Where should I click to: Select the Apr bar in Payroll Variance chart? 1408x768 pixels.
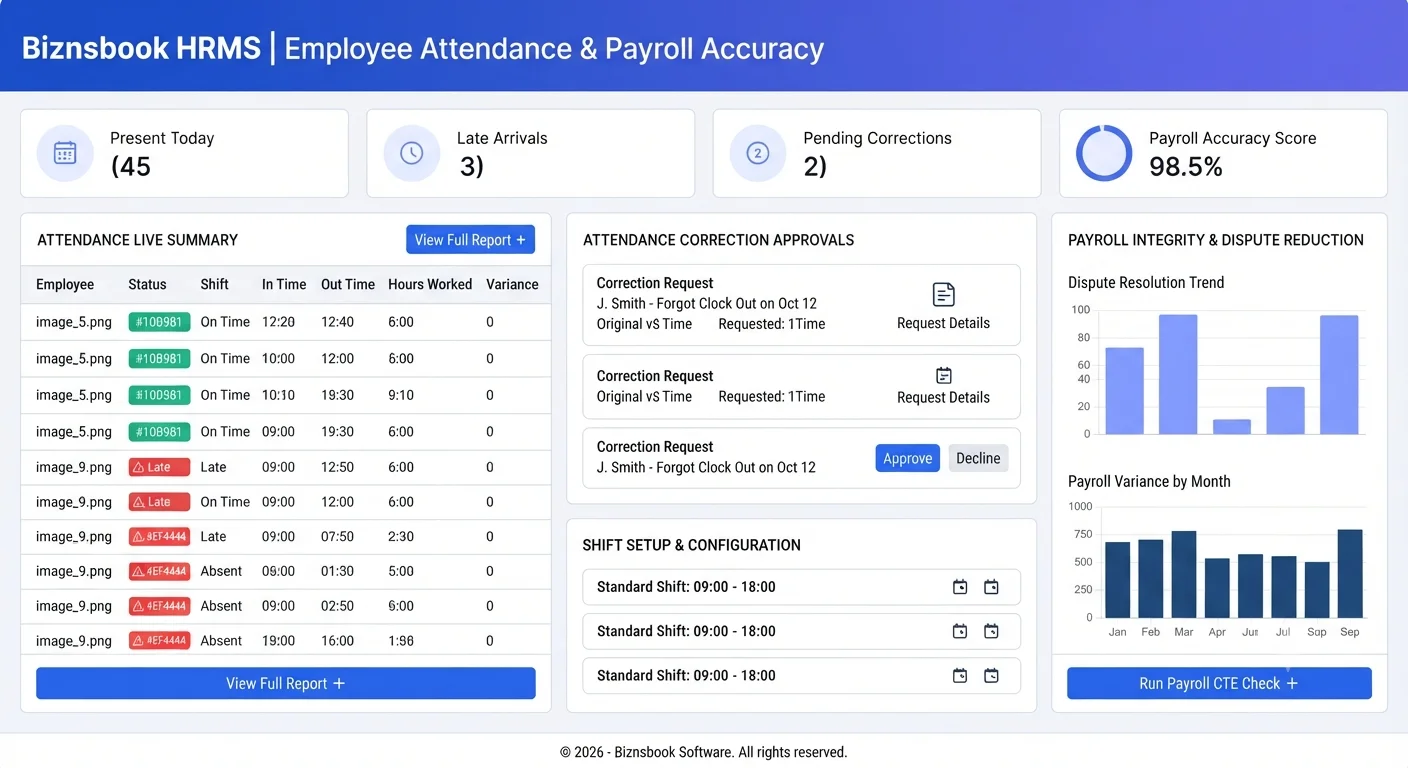click(x=1217, y=588)
